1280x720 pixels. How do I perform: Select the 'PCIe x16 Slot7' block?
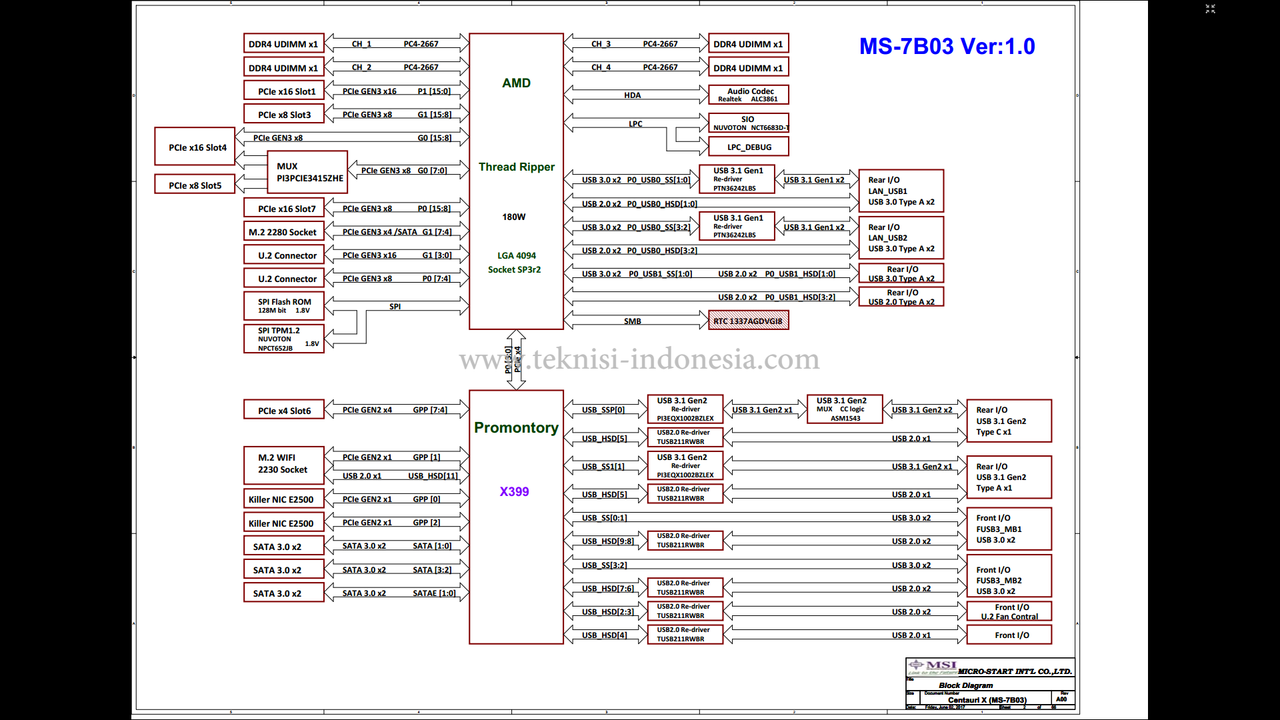click(x=284, y=208)
